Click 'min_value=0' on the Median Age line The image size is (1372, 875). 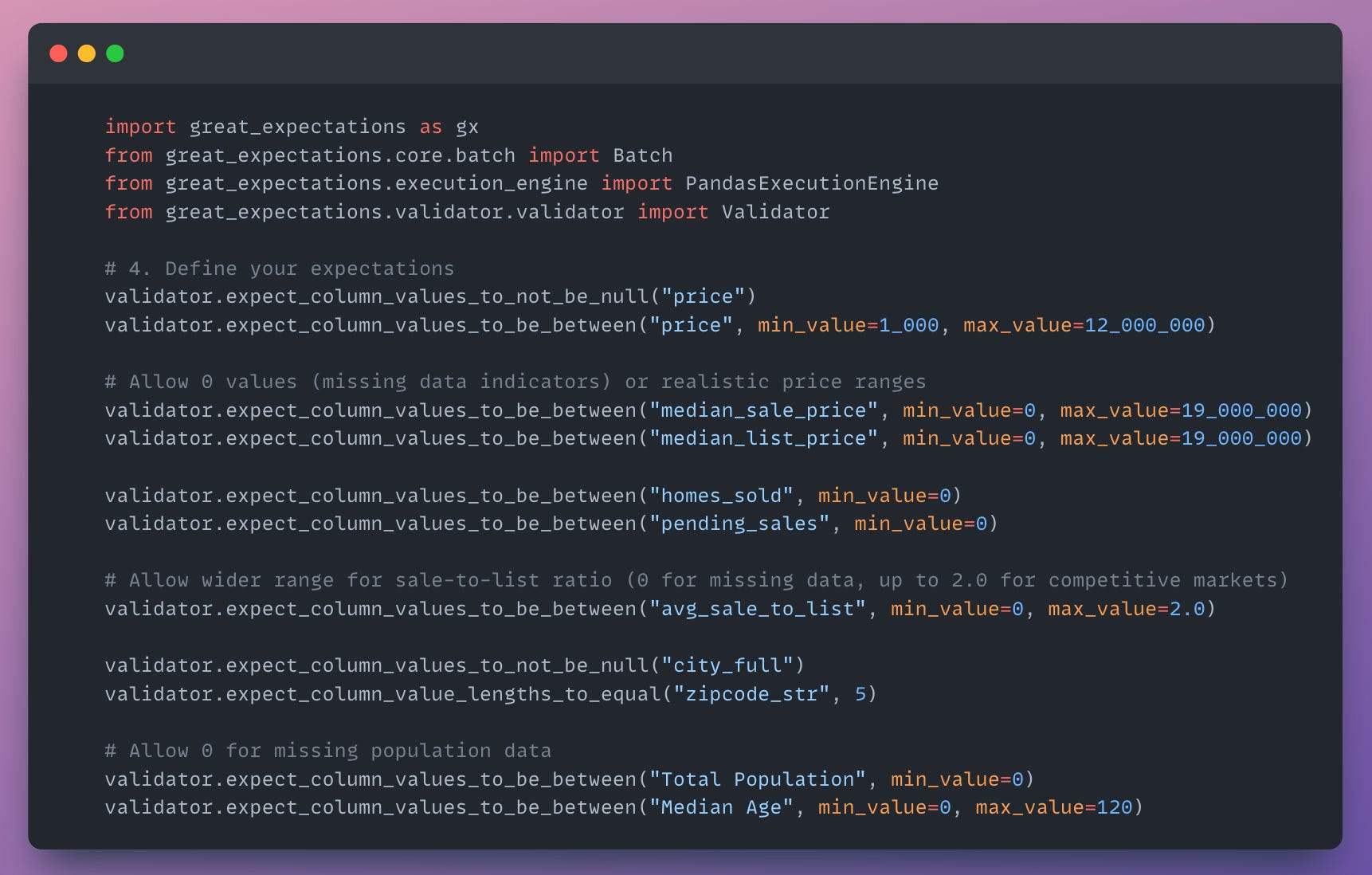[x=884, y=807]
